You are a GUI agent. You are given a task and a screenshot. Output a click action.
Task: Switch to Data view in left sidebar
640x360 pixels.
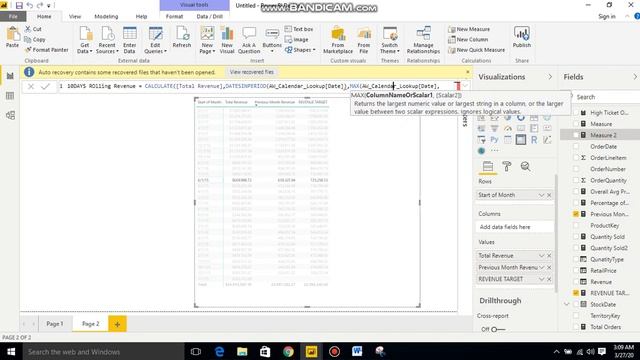(x=10, y=96)
